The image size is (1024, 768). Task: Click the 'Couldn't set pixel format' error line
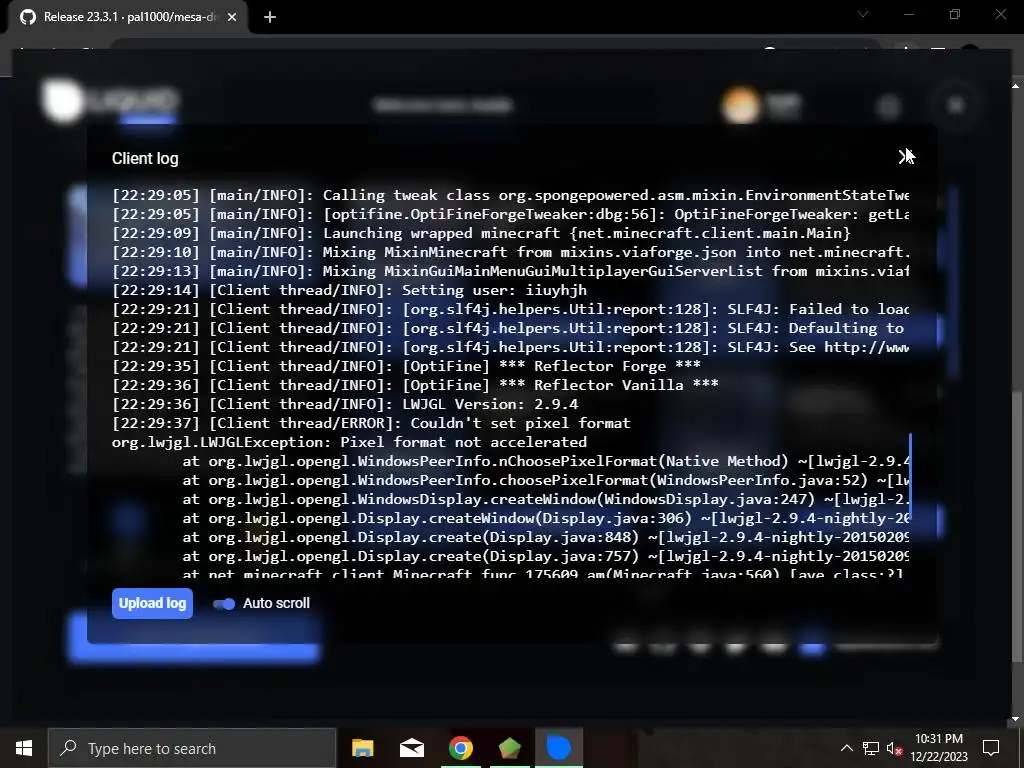pos(371,423)
